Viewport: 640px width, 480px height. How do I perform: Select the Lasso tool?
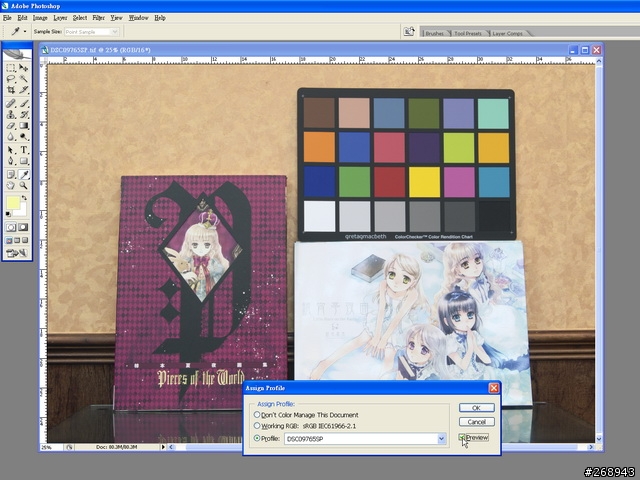(x=11, y=79)
